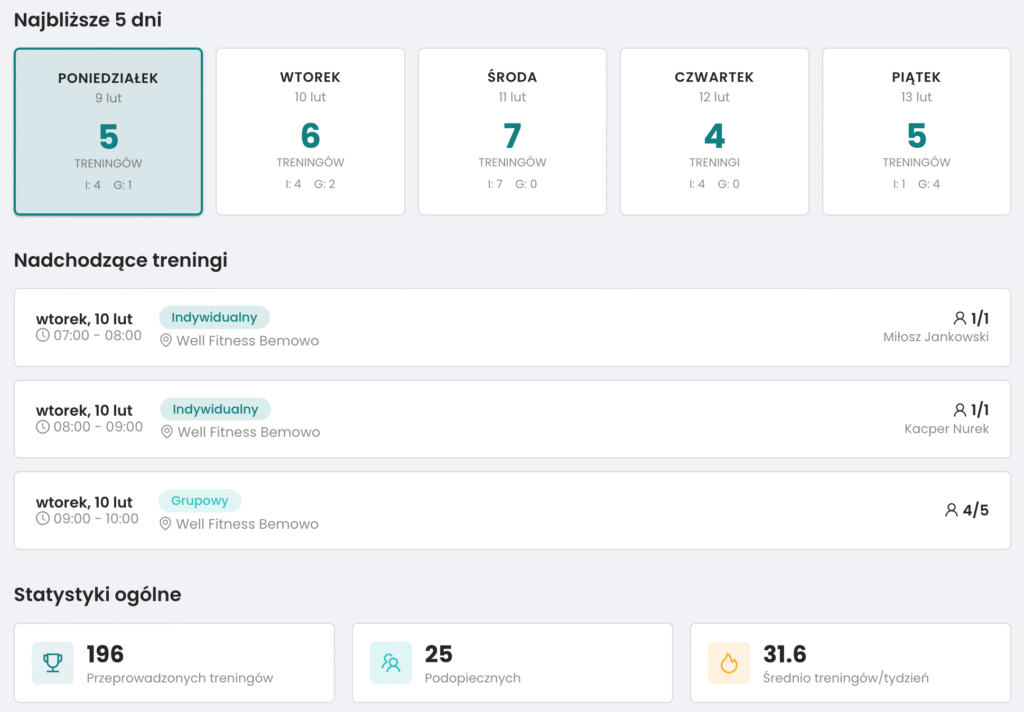Viewport: 1024px width, 712px height.
Task: Select the Wtorek 10 lut day card
Action: pyautogui.click(x=310, y=131)
